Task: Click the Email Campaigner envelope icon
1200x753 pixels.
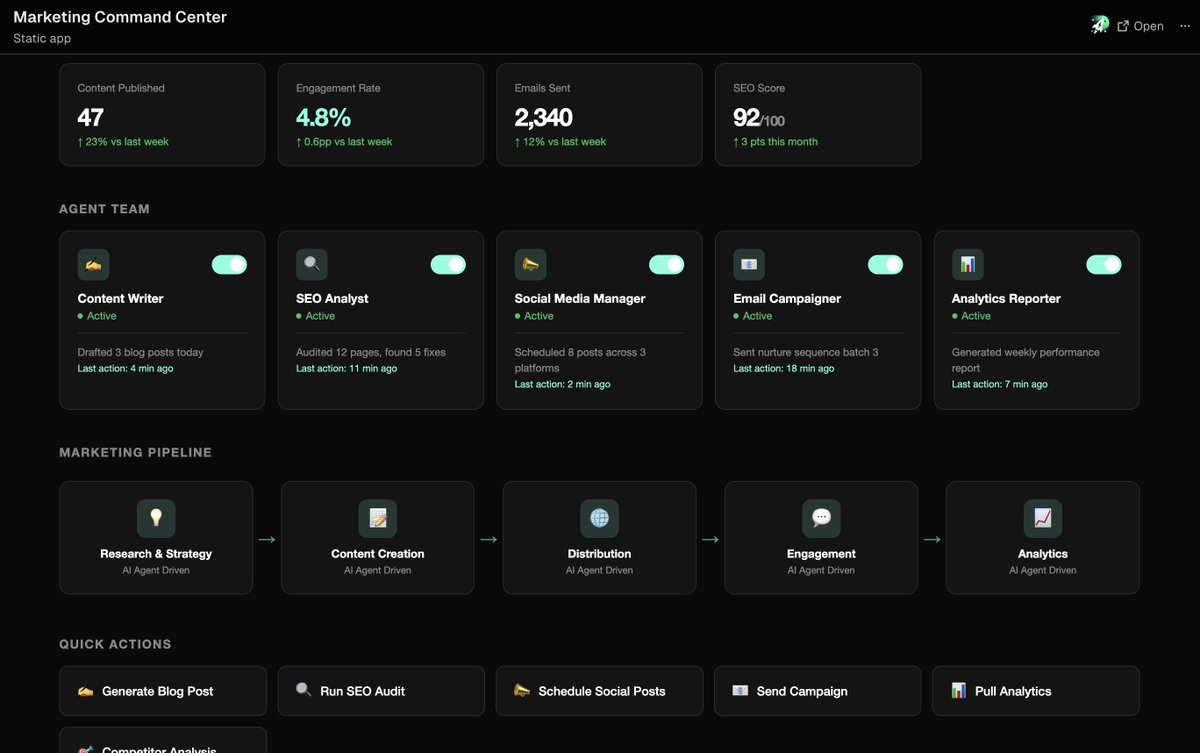Action: (x=749, y=265)
